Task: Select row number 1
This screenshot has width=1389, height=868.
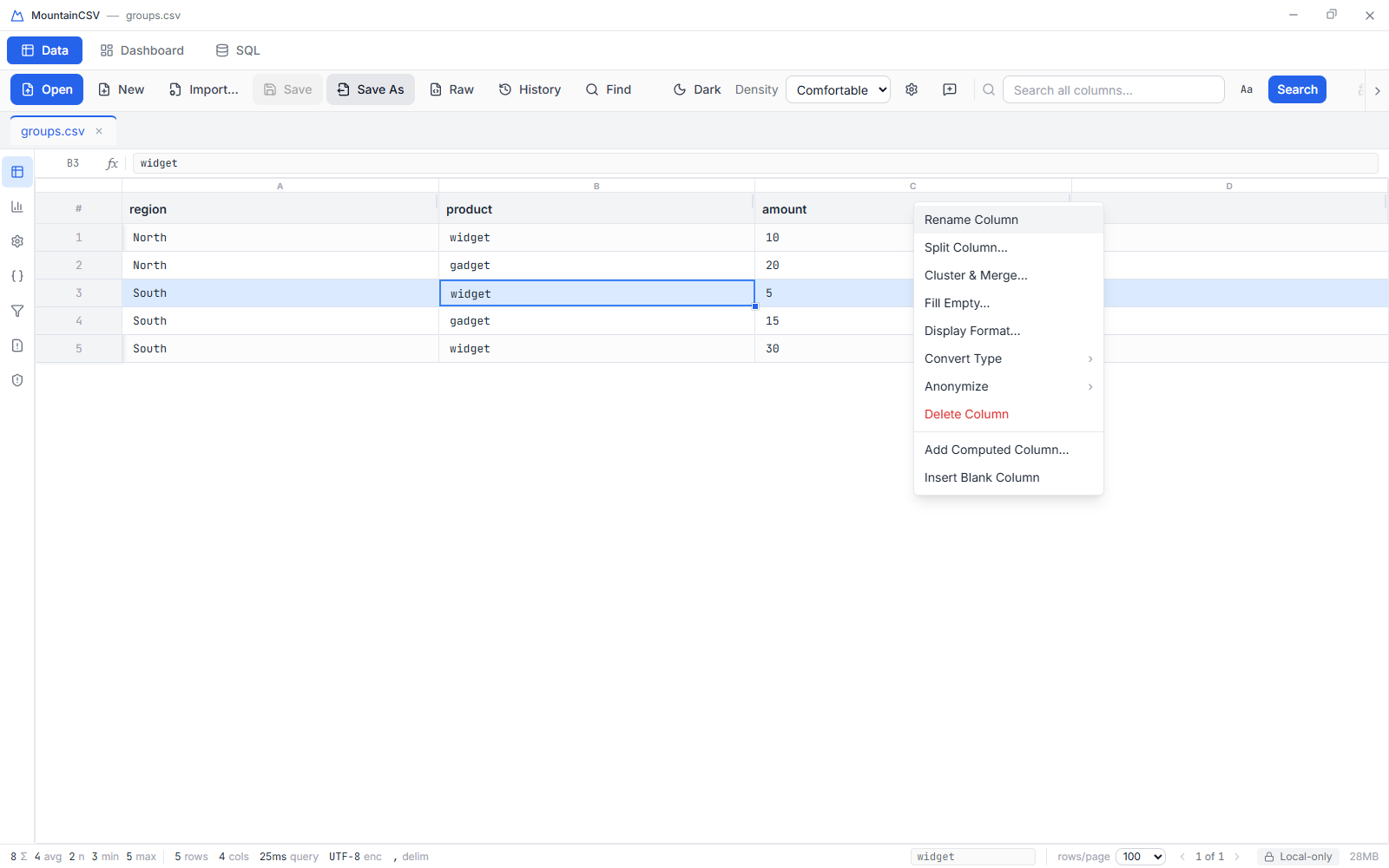Action: [79, 237]
